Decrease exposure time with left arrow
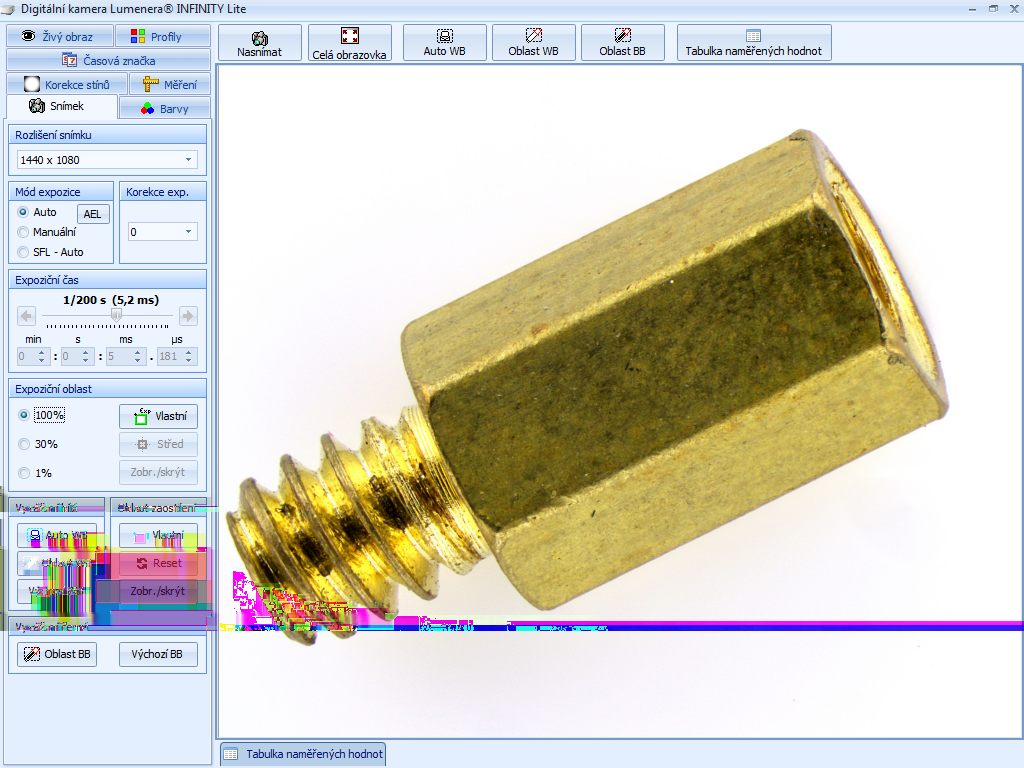1024x768 pixels. coord(26,317)
